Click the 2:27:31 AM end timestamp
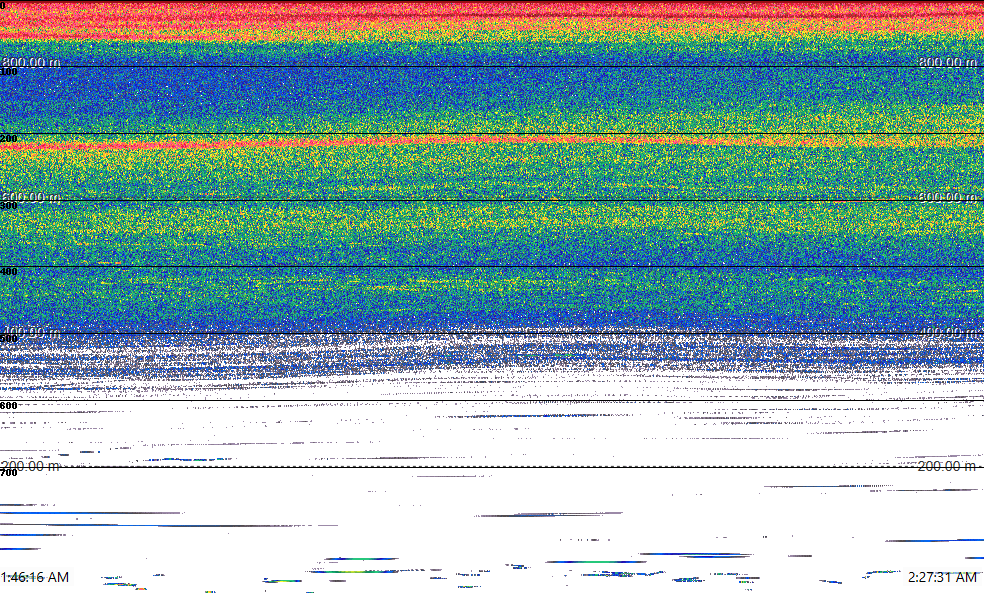This screenshot has width=984, height=594. pyautogui.click(x=942, y=577)
